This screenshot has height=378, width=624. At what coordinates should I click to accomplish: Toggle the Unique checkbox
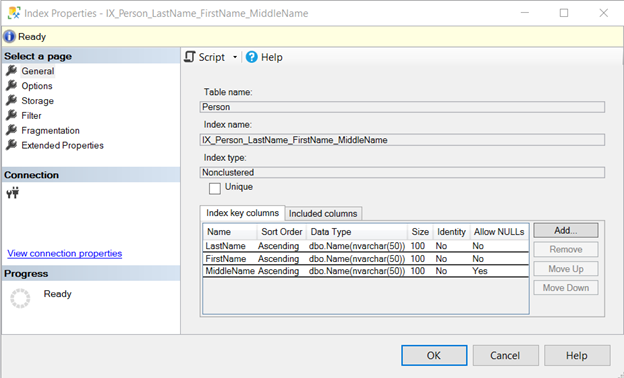(215, 188)
